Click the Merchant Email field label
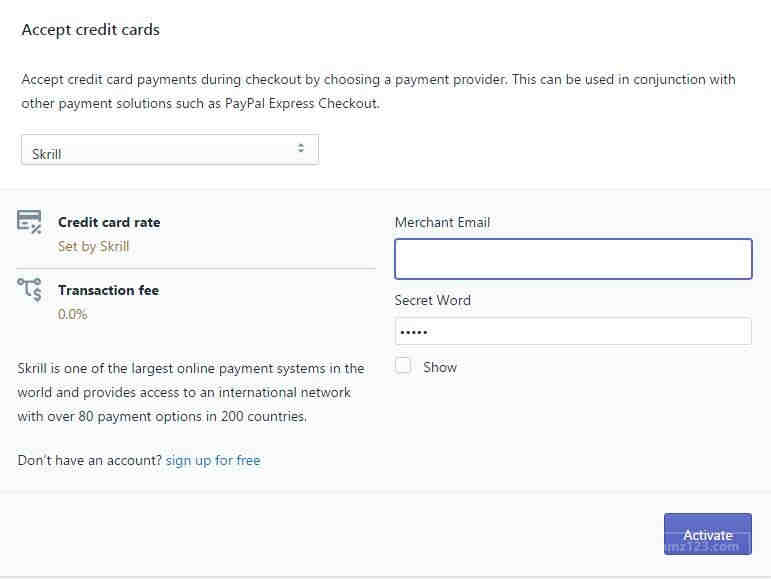The width and height of the screenshot is (771, 579). 442,222
